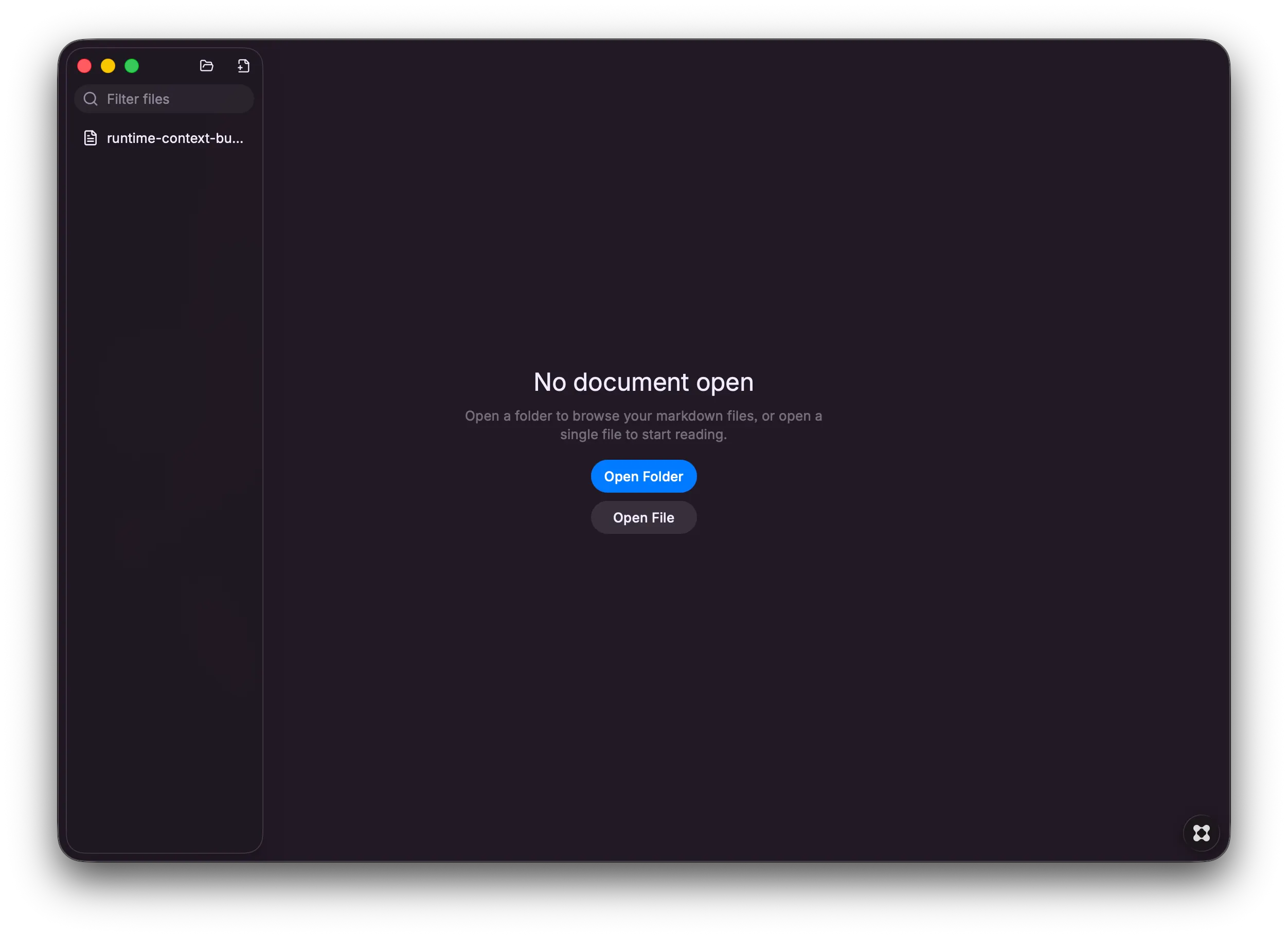1288x938 pixels.
Task: Click the search magnifier icon
Action: point(91,99)
